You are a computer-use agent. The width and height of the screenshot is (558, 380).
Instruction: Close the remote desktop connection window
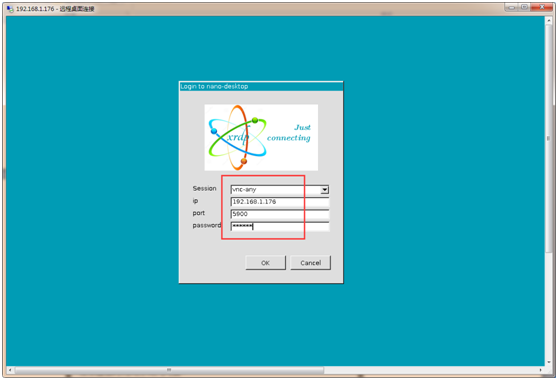[542, 7]
